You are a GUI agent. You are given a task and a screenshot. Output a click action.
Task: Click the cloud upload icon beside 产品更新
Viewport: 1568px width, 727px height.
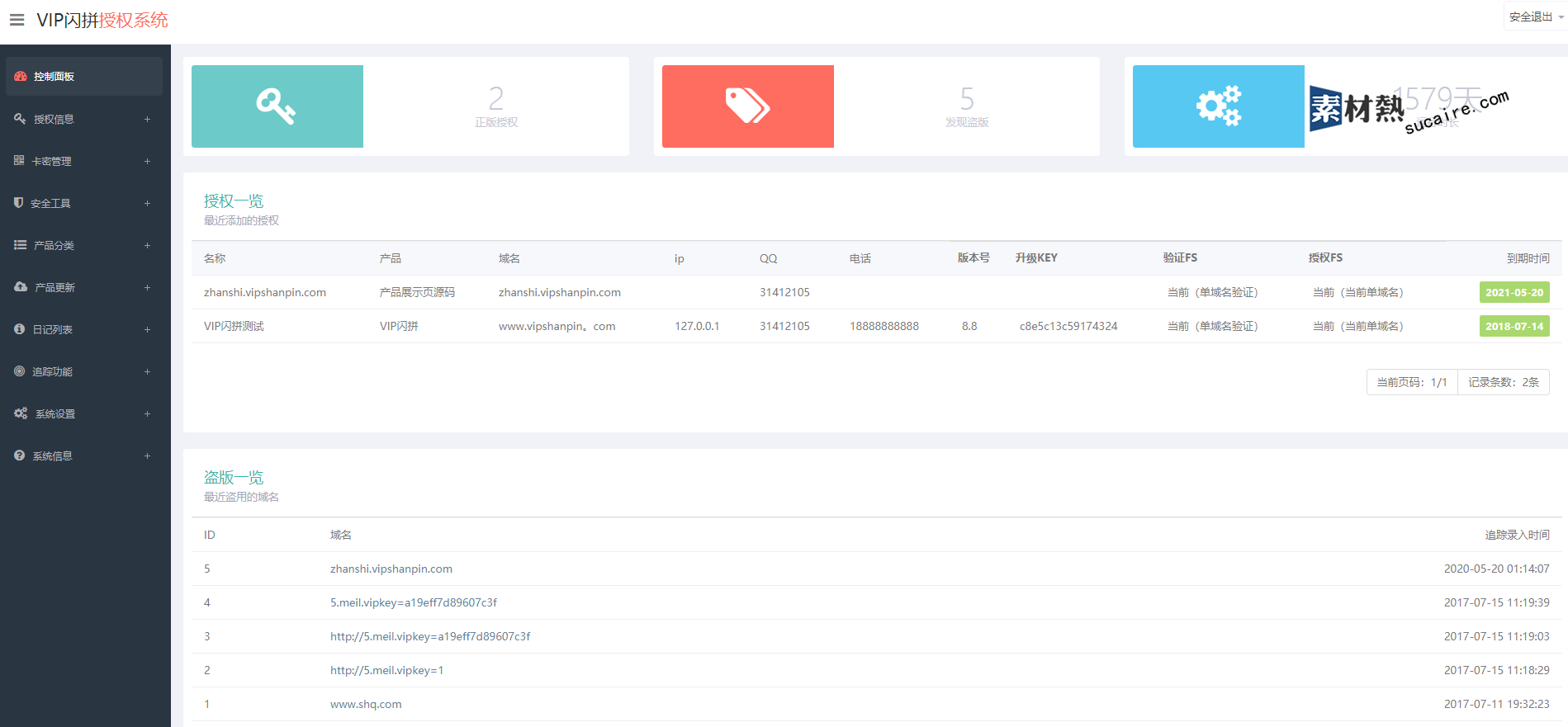[21, 286]
